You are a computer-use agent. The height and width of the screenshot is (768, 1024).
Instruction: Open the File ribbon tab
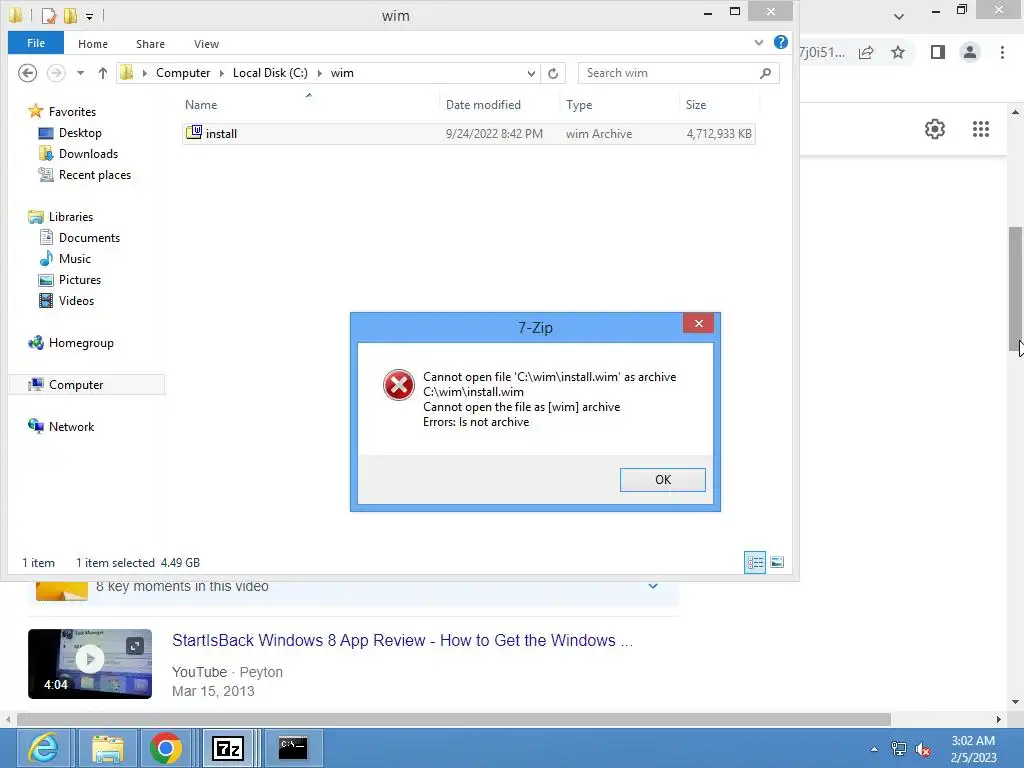(x=36, y=43)
